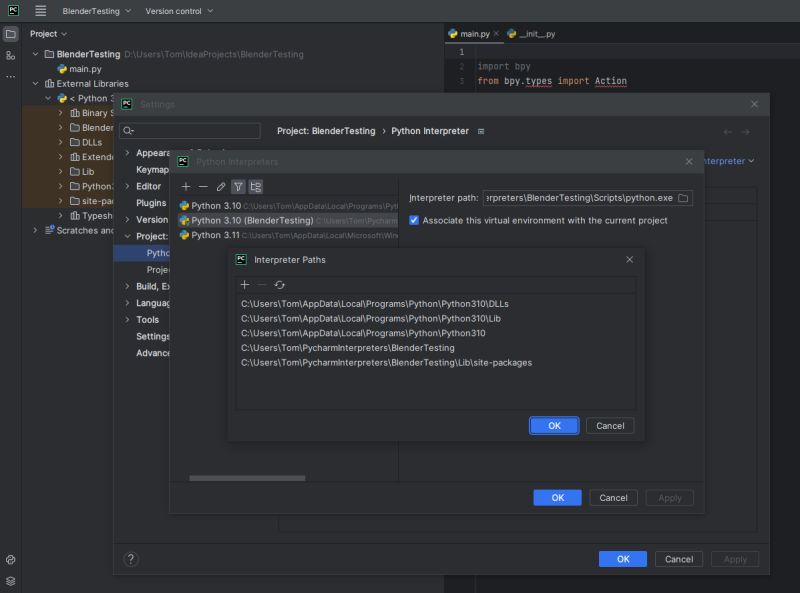Open the main menu hamburger icon
800x593 pixels.
38,11
